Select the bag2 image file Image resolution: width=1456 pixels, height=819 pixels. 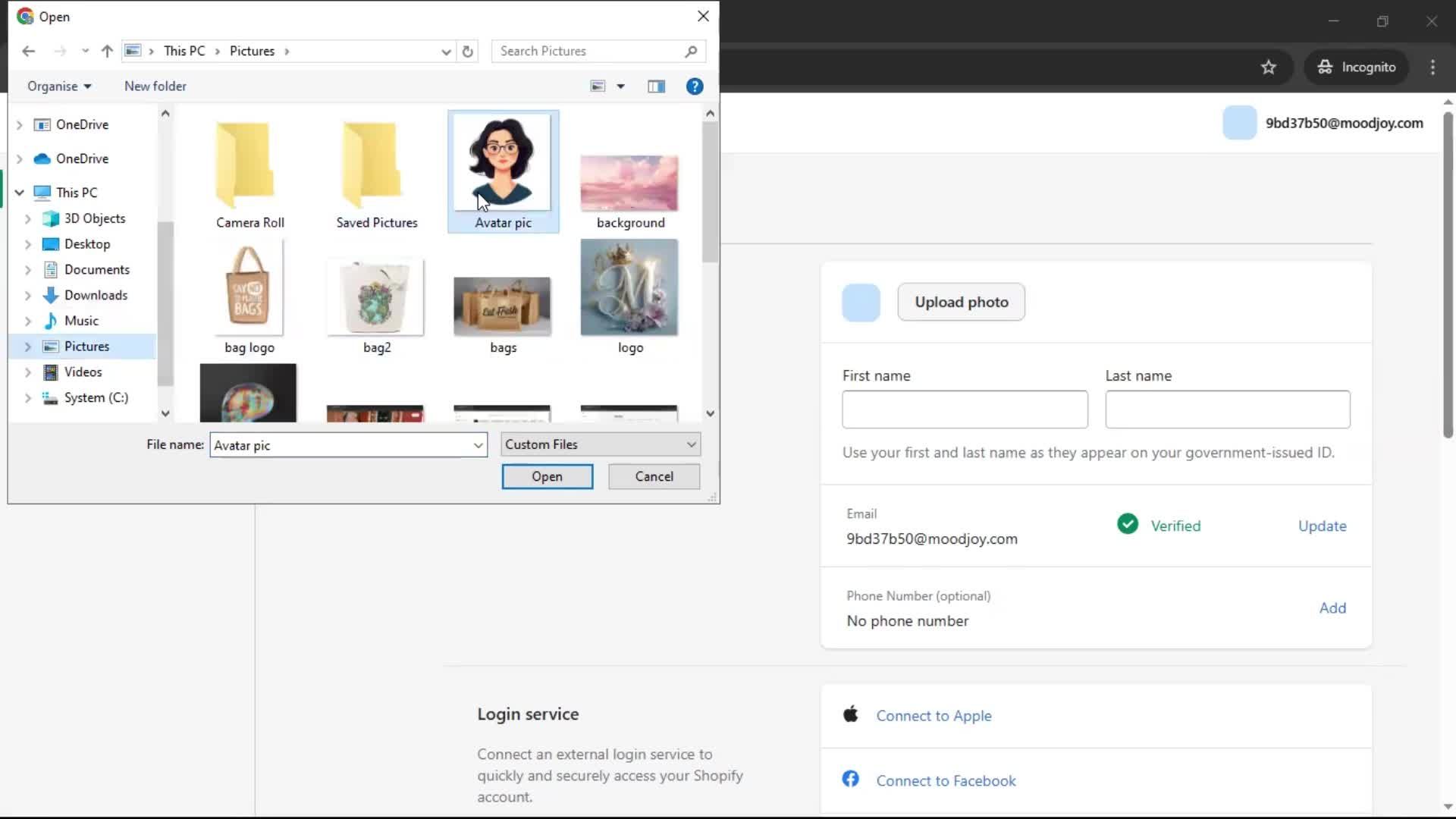coord(377,306)
